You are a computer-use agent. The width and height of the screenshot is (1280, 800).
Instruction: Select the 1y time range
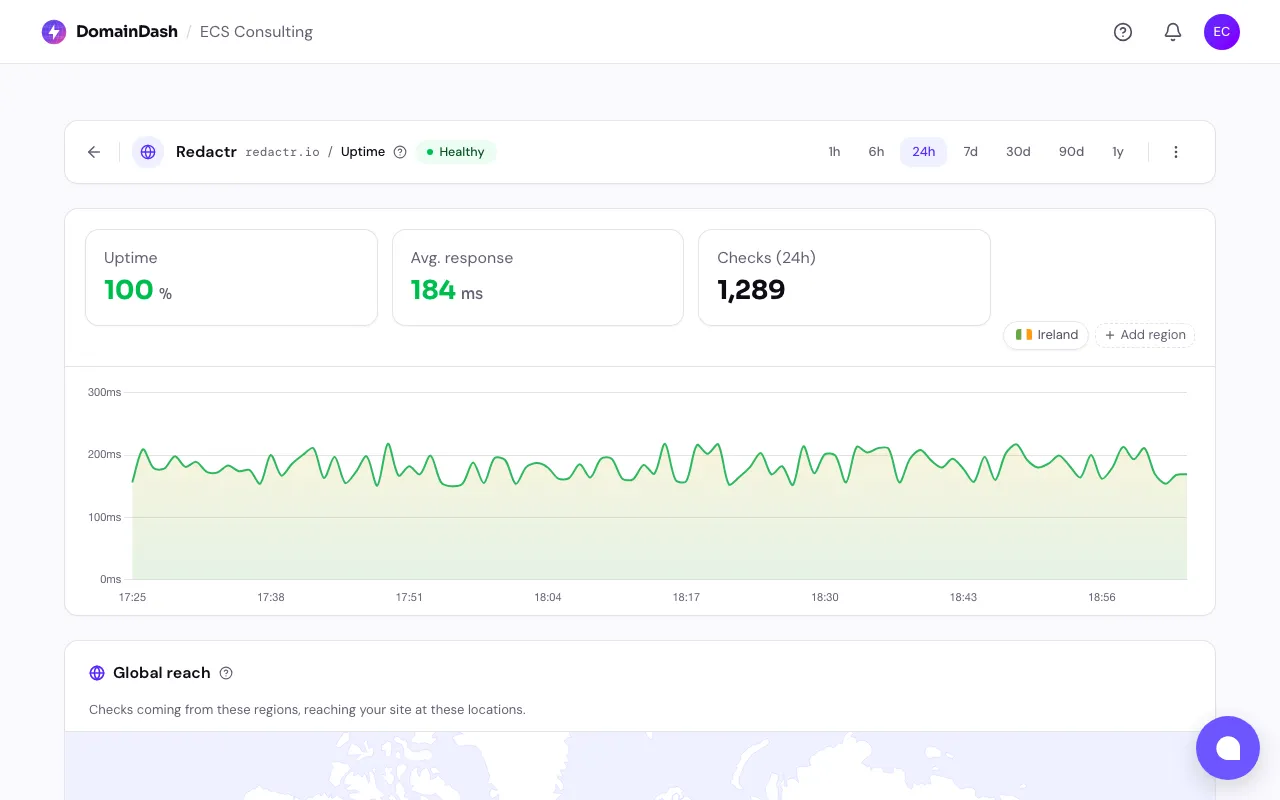click(1118, 152)
